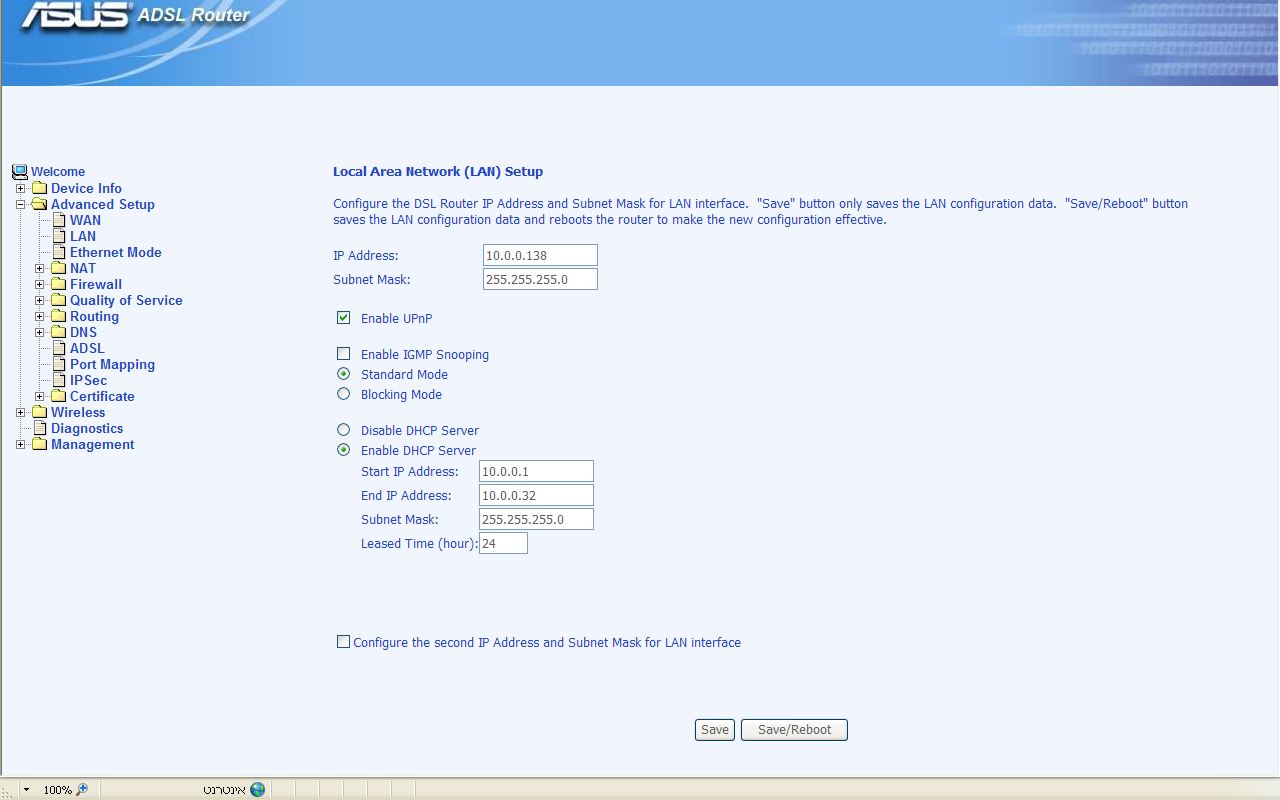Click the LAN page icon
This screenshot has height=800, width=1280.
[59, 236]
